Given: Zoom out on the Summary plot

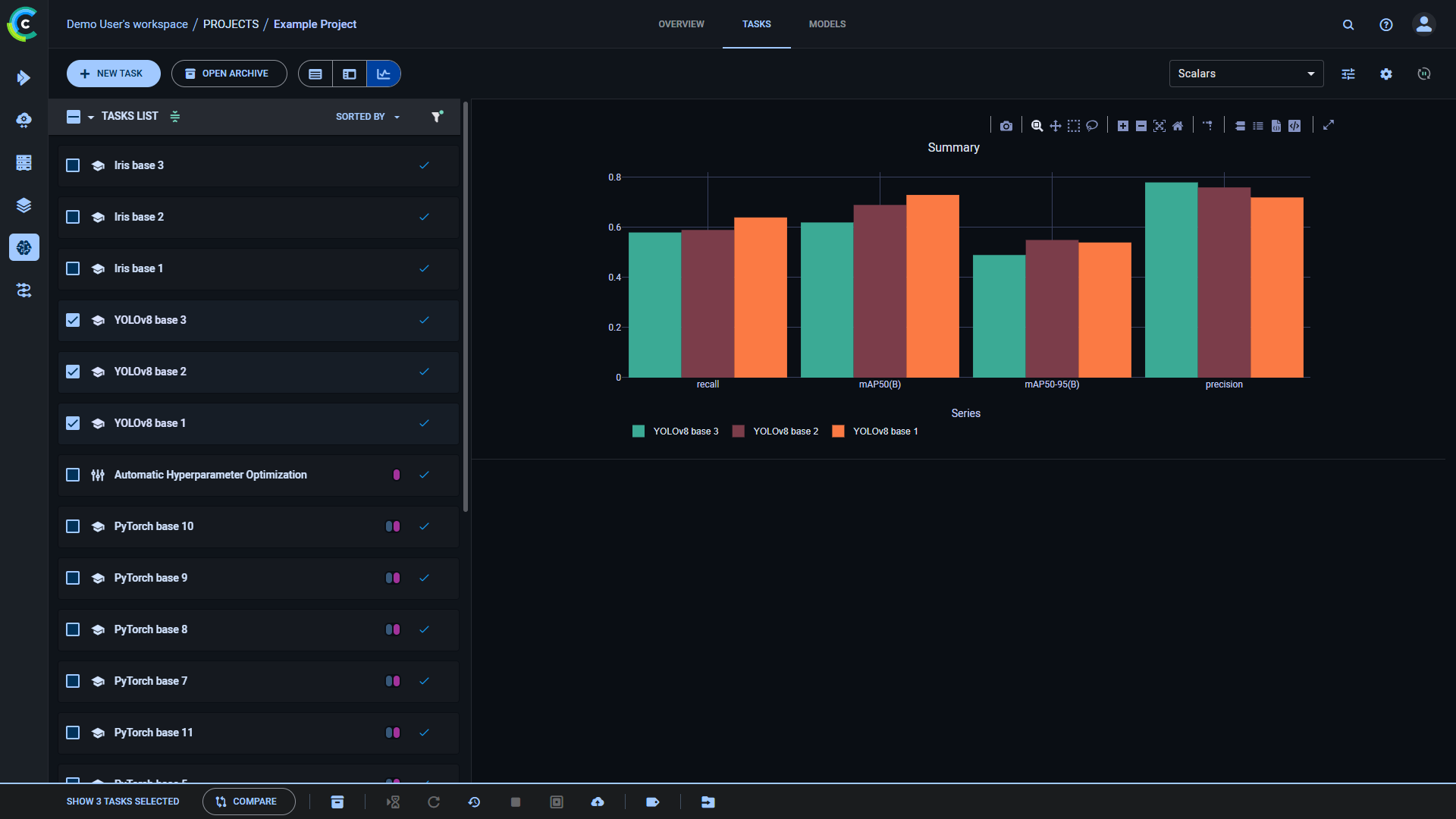Looking at the screenshot, I should pyautogui.click(x=1141, y=126).
